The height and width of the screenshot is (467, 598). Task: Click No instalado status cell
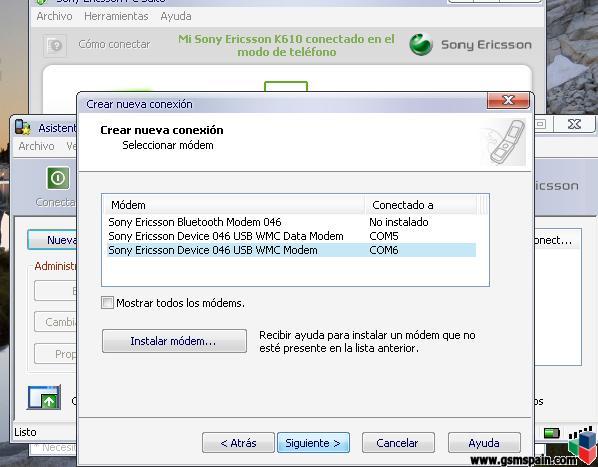click(x=399, y=222)
